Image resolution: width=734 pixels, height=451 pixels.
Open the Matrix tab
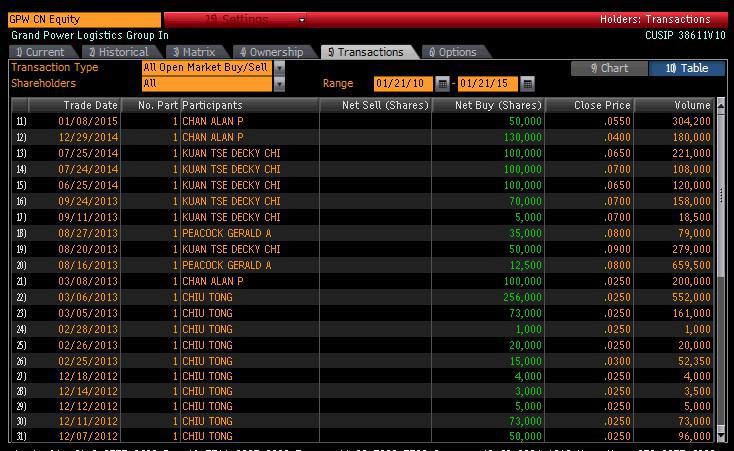(193, 52)
